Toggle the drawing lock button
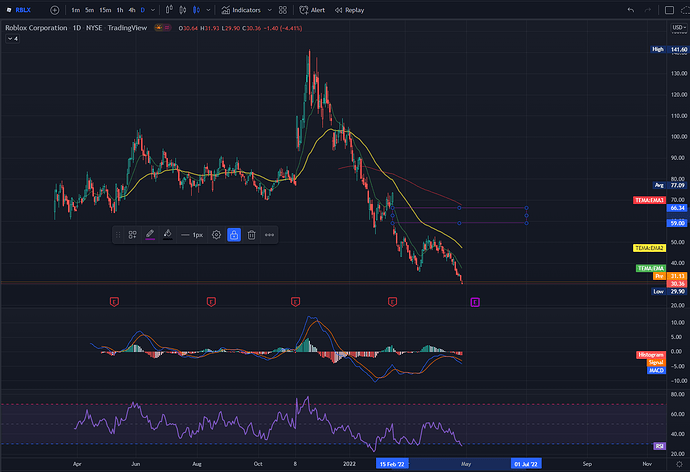This screenshot has height=472, width=690. click(234, 235)
